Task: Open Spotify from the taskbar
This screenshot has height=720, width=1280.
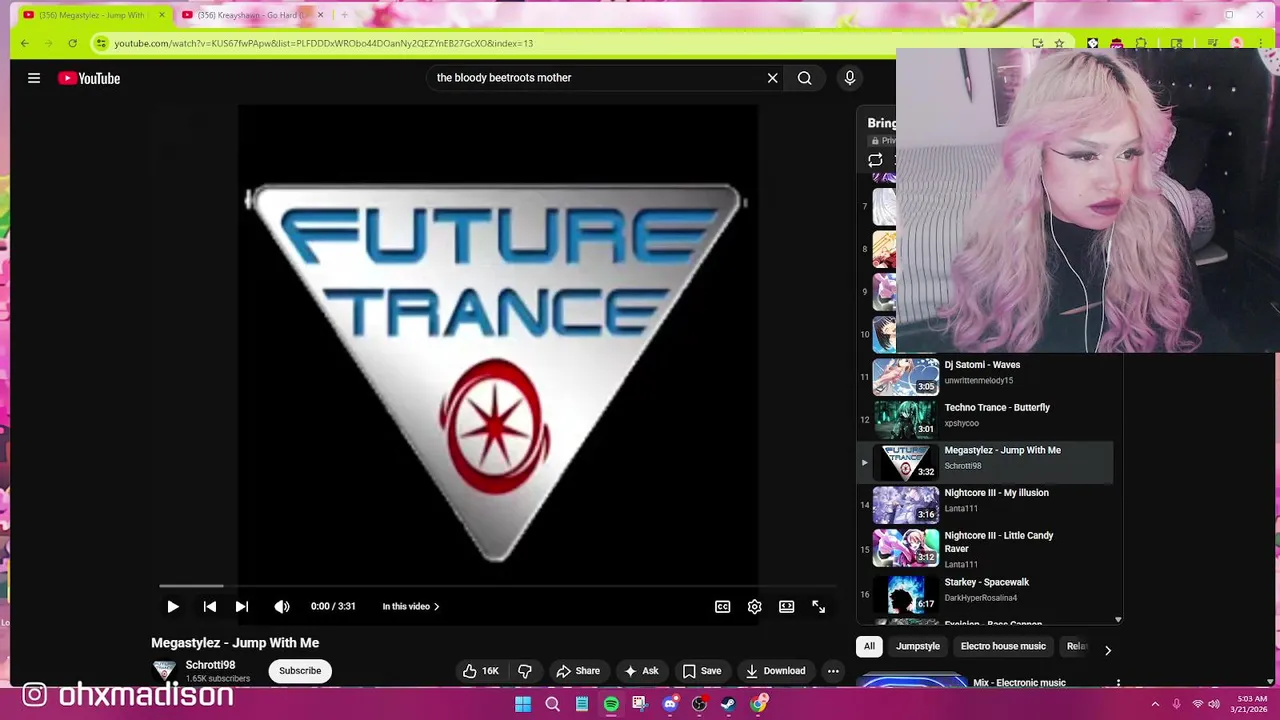Action: (x=611, y=704)
